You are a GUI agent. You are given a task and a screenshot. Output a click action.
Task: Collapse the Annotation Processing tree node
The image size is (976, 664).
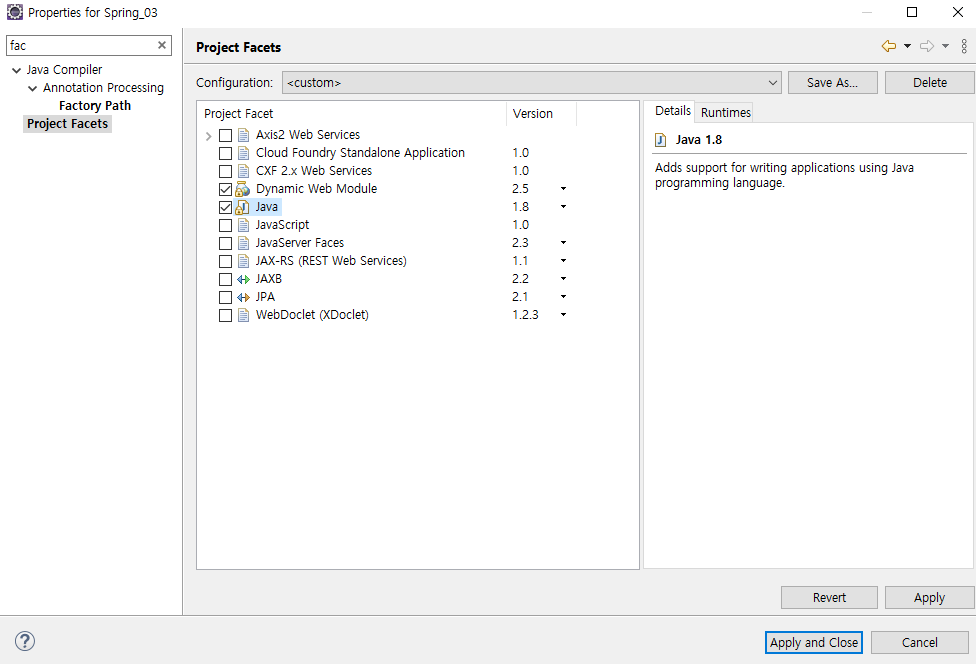tap(33, 88)
